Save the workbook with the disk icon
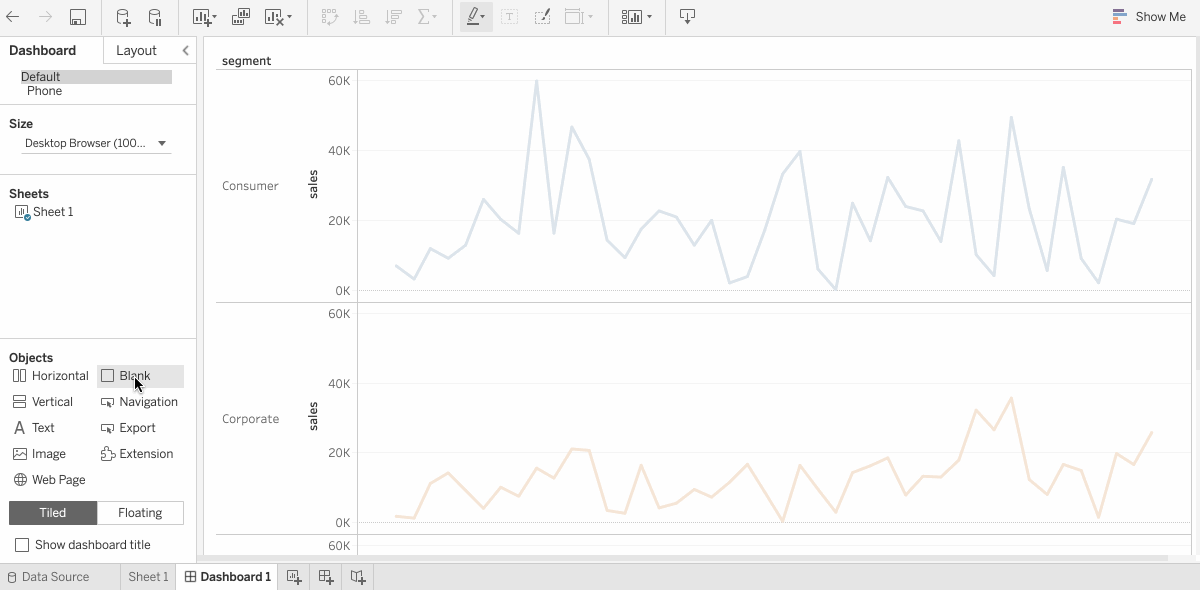 click(78, 17)
